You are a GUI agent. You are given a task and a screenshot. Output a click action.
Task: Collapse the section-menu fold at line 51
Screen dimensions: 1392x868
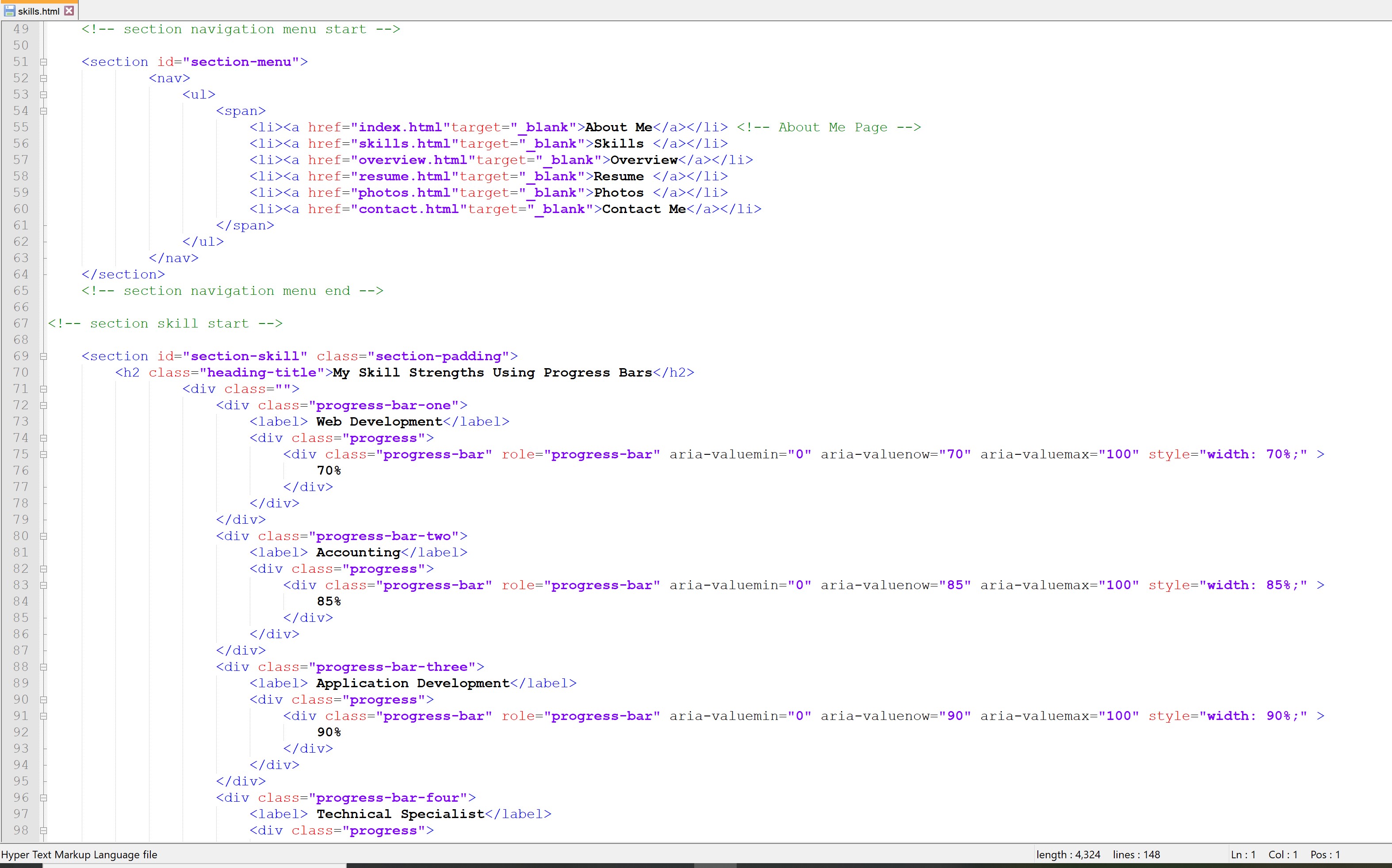click(x=44, y=62)
